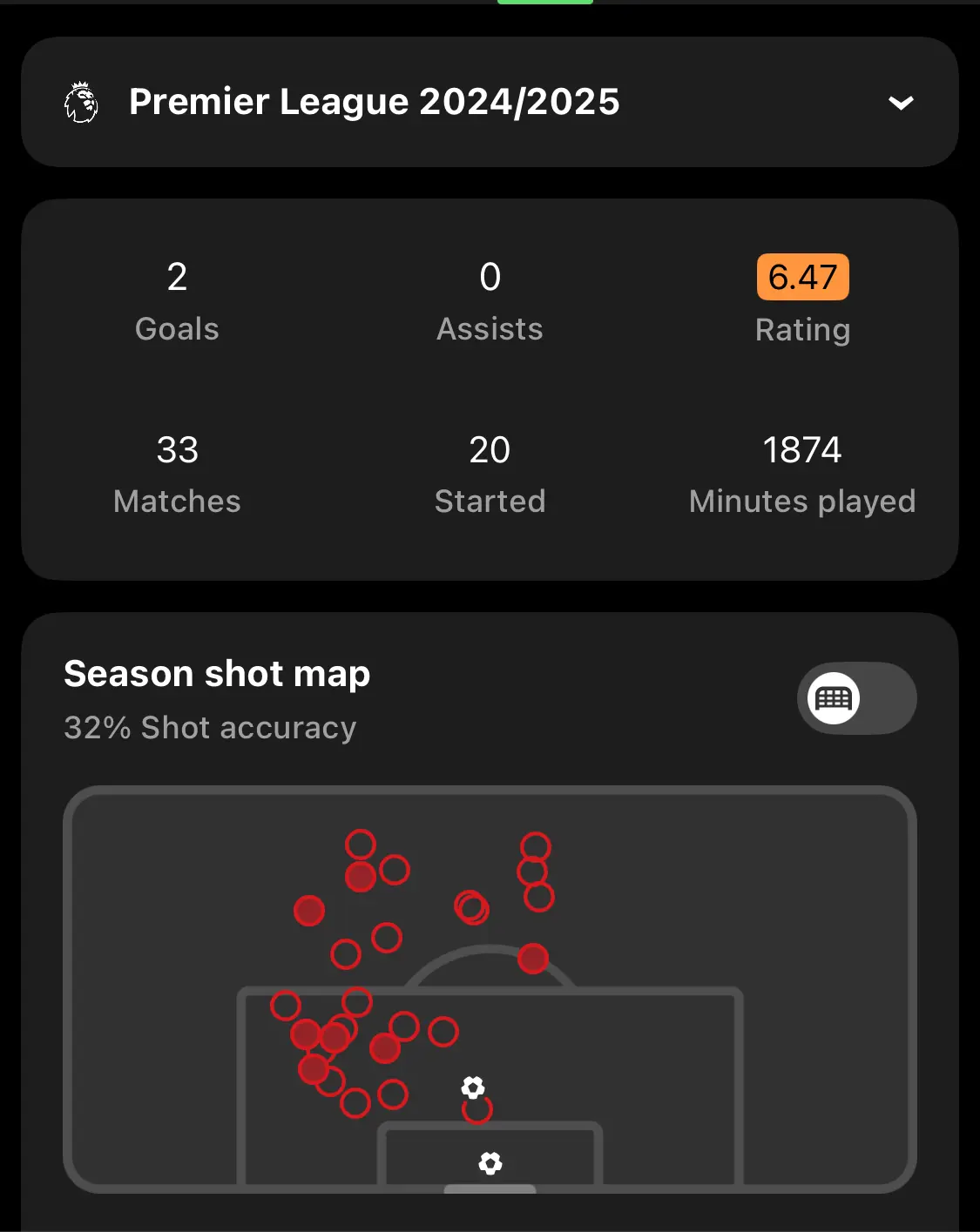This screenshot has height=1232, width=980.
Task: Select the filled shot marker farthest left outside box
Action: point(309,911)
